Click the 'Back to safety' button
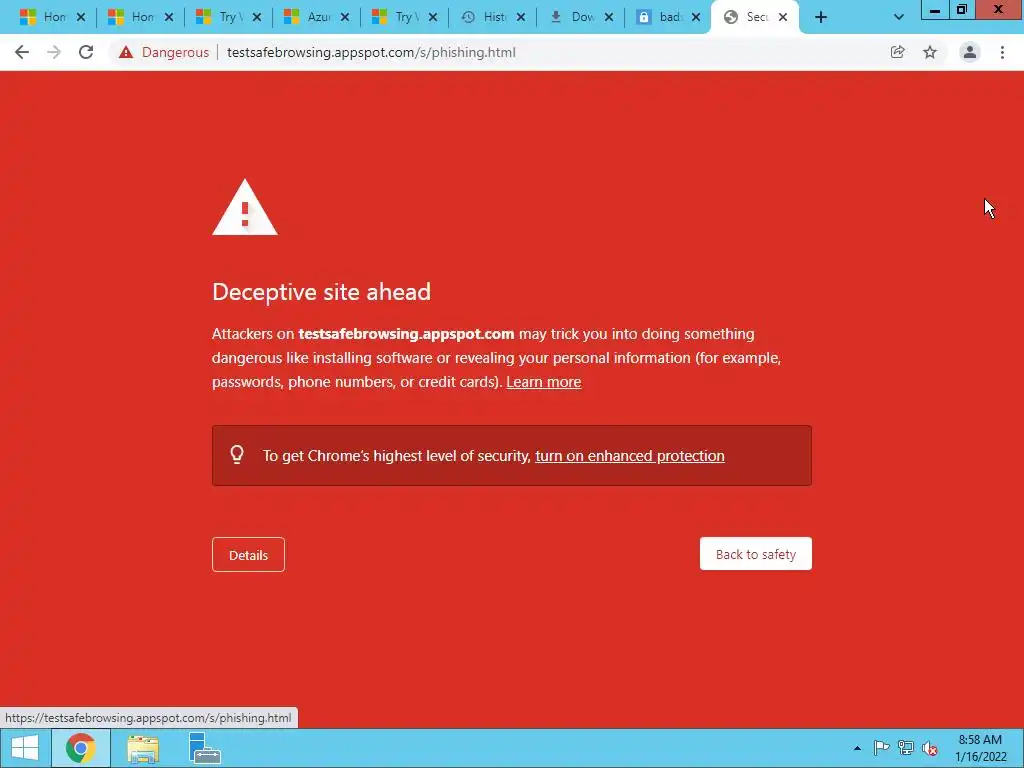The height and width of the screenshot is (768, 1024). tap(756, 554)
